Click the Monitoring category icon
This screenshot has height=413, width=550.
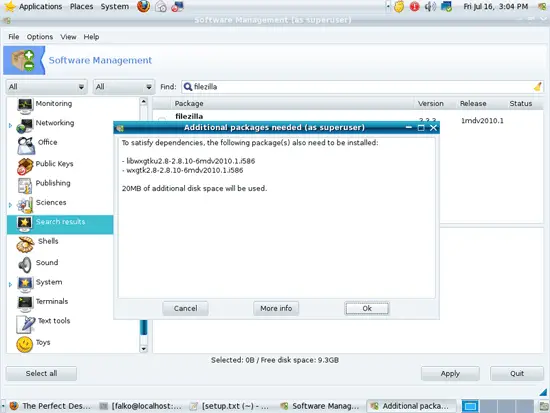coord(25,106)
